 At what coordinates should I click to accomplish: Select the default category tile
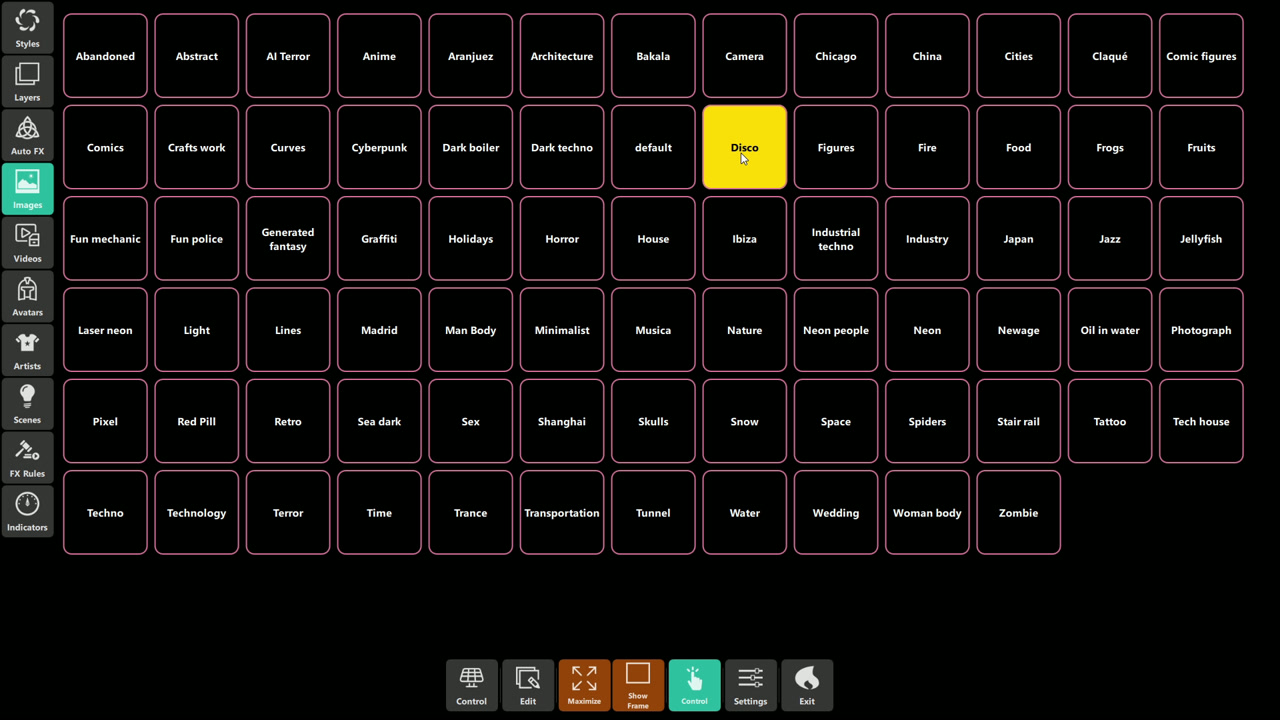click(653, 147)
